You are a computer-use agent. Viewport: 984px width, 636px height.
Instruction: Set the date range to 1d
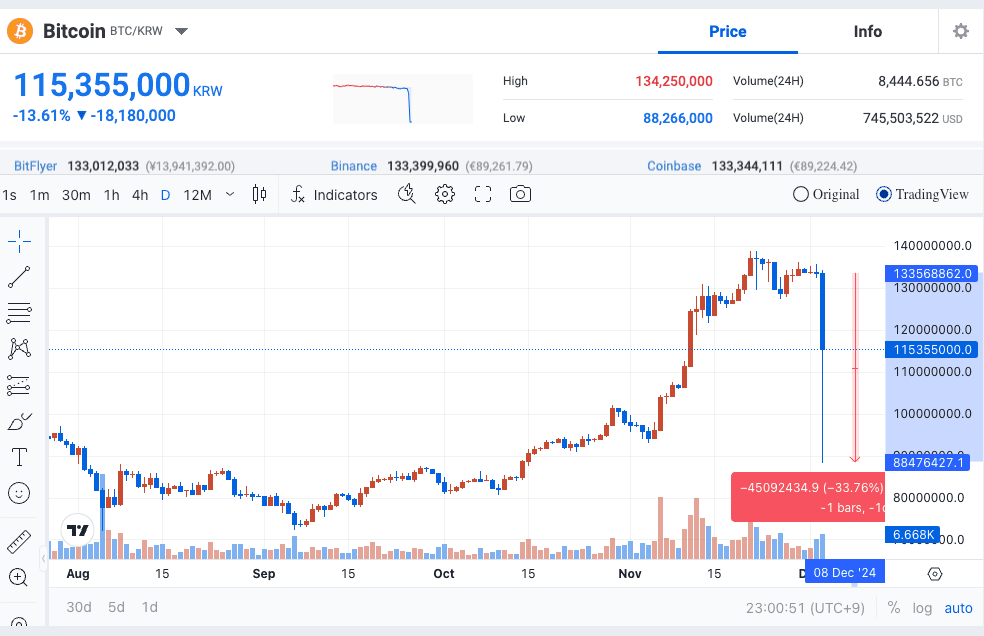(149, 607)
